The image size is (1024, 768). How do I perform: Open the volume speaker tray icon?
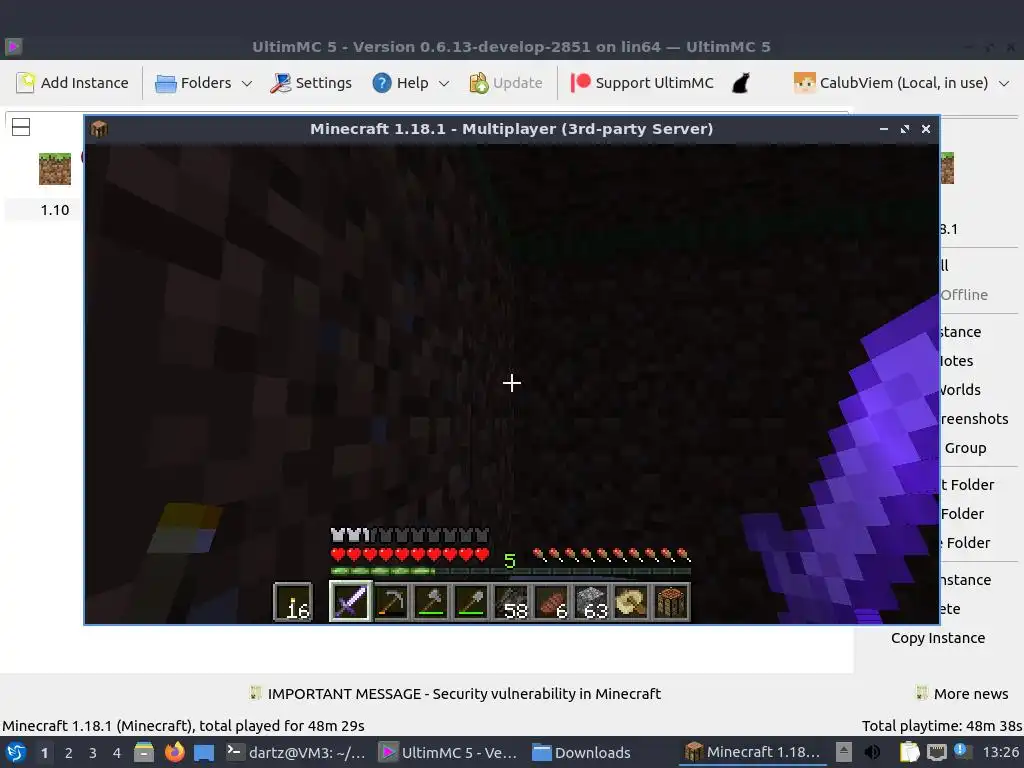[x=872, y=752]
